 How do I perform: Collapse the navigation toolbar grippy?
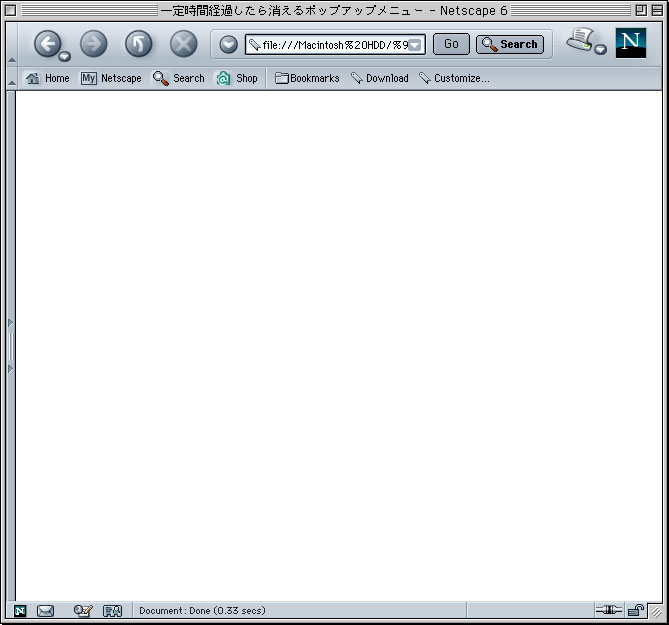tap(12, 44)
